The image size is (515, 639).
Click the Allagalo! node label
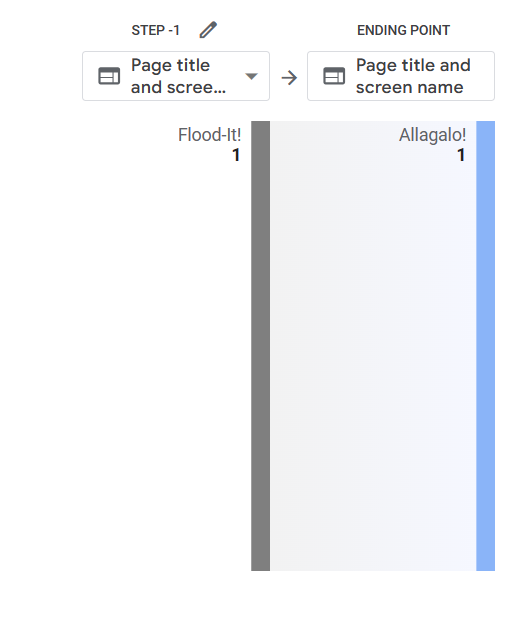pos(432,135)
